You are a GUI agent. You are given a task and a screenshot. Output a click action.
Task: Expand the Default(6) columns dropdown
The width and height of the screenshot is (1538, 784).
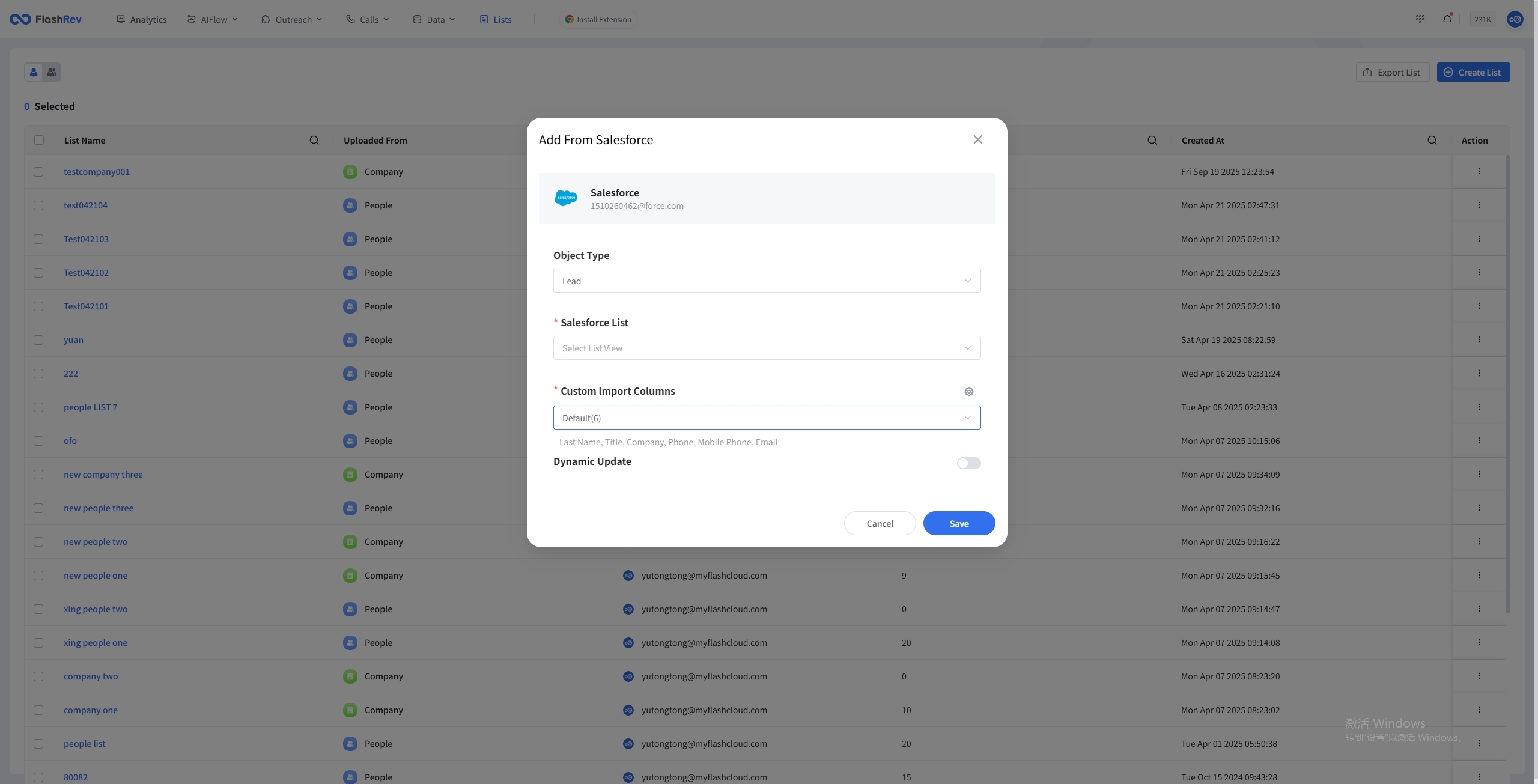tap(766, 418)
